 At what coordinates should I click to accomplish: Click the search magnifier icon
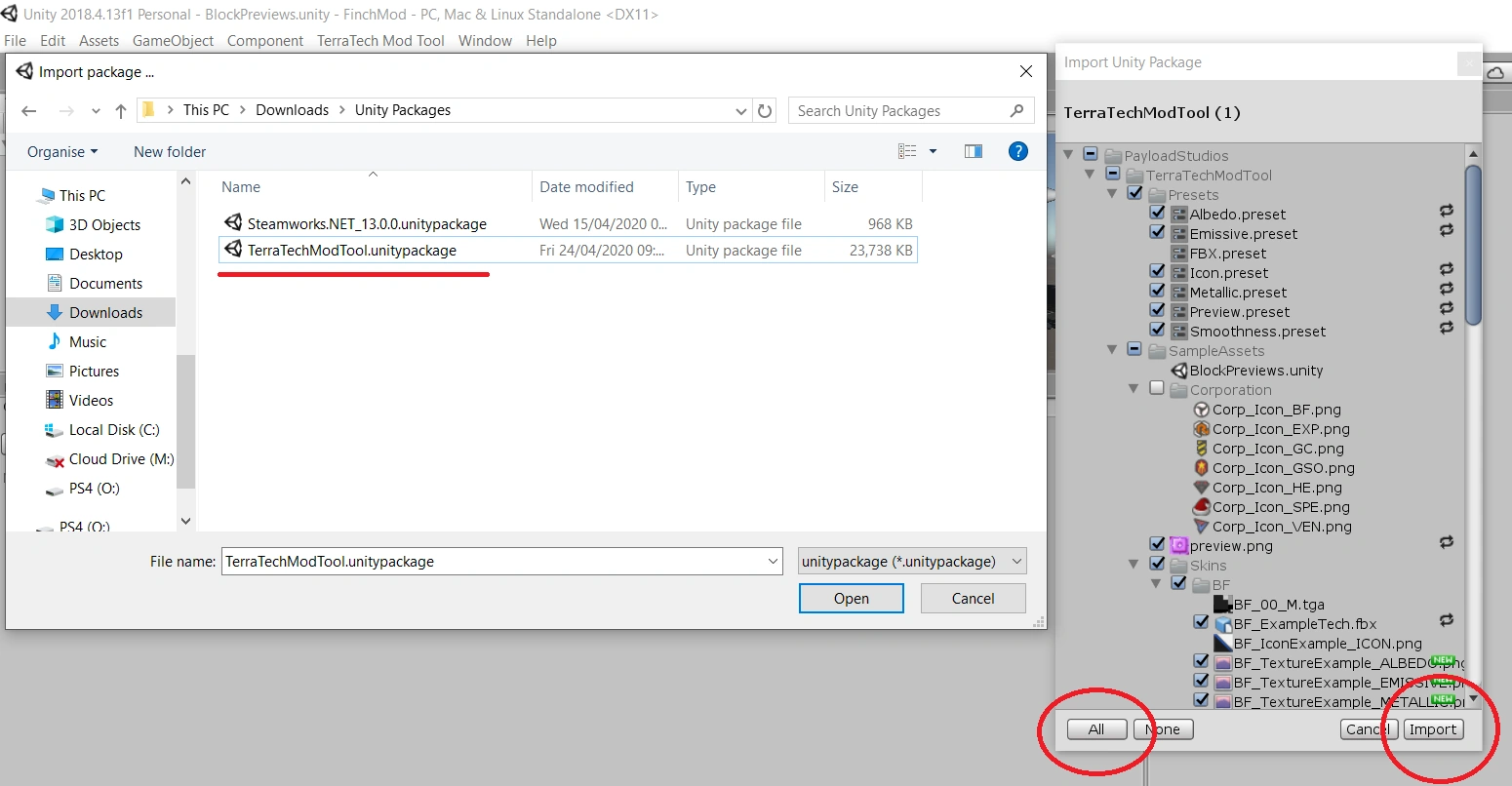[1016, 110]
